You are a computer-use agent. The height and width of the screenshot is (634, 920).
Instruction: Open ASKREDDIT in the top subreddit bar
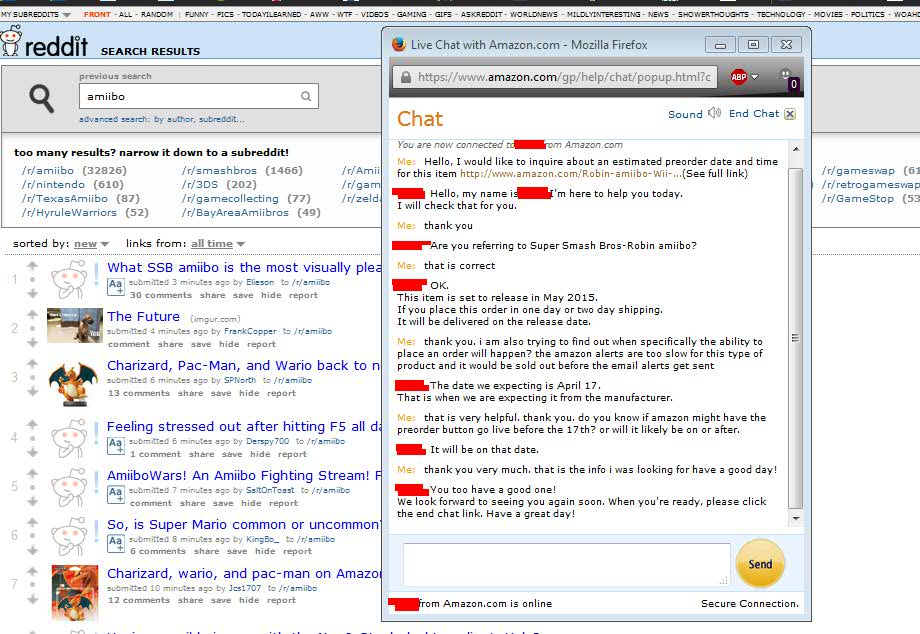(481, 14)
